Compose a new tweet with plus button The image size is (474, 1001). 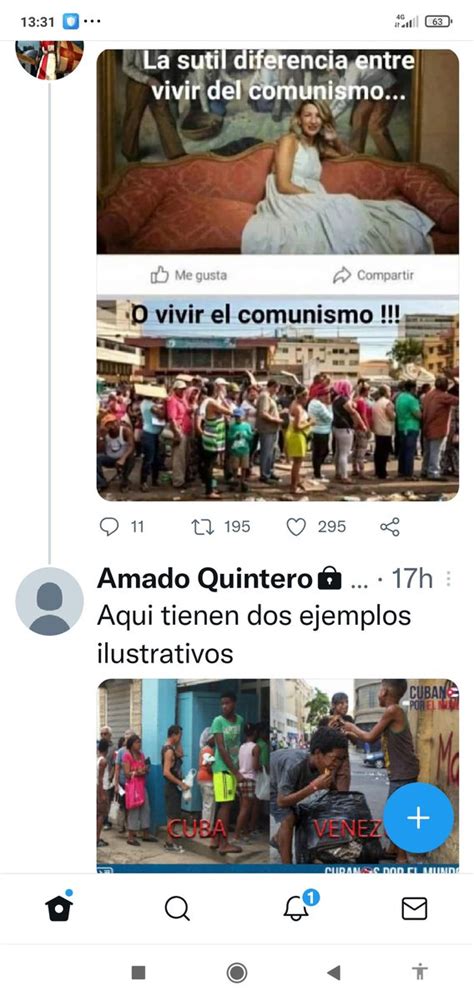(x=418, y=818)
